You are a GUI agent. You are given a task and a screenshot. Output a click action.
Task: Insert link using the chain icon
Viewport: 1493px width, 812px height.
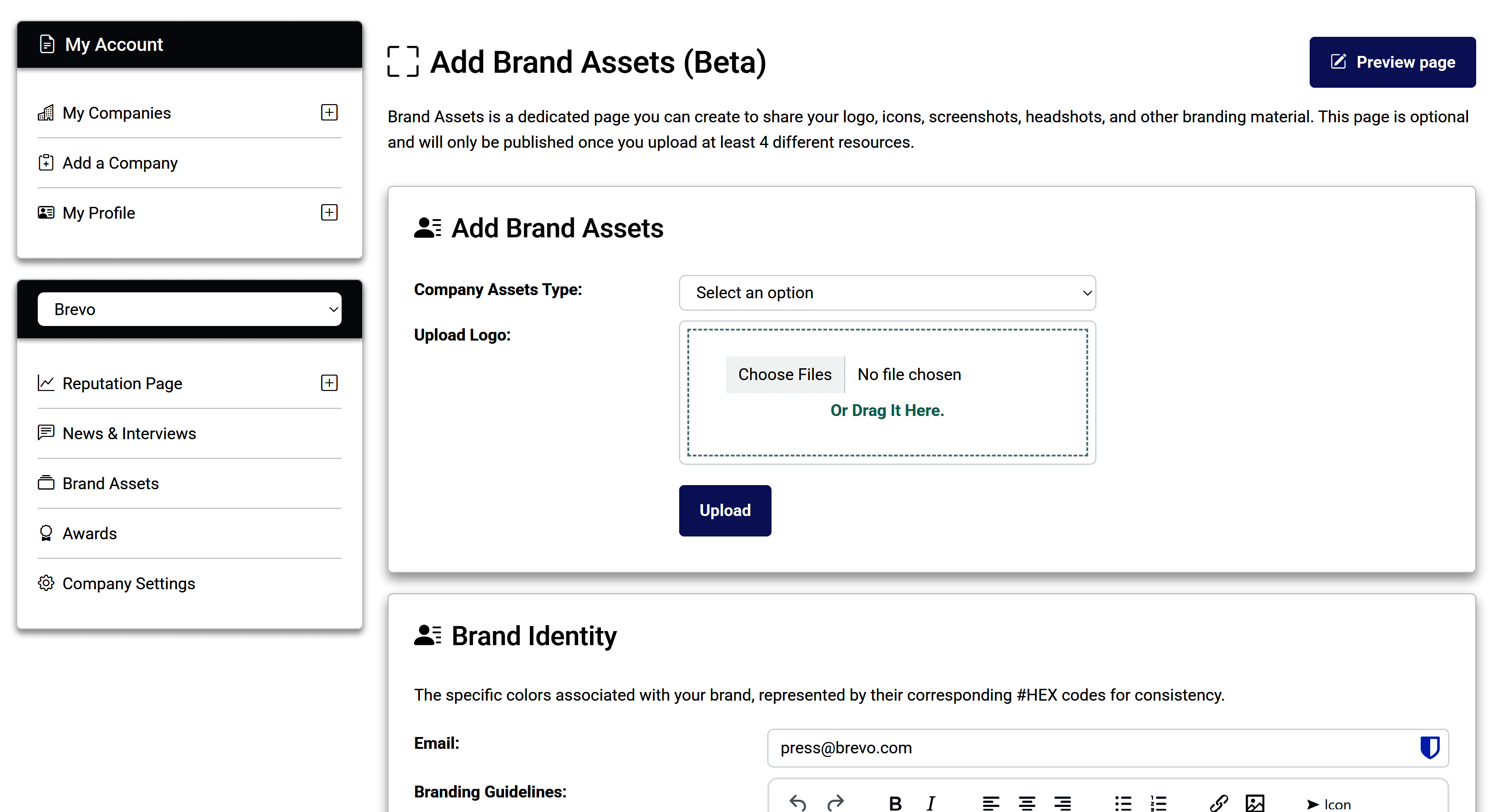click(1218, 803)
